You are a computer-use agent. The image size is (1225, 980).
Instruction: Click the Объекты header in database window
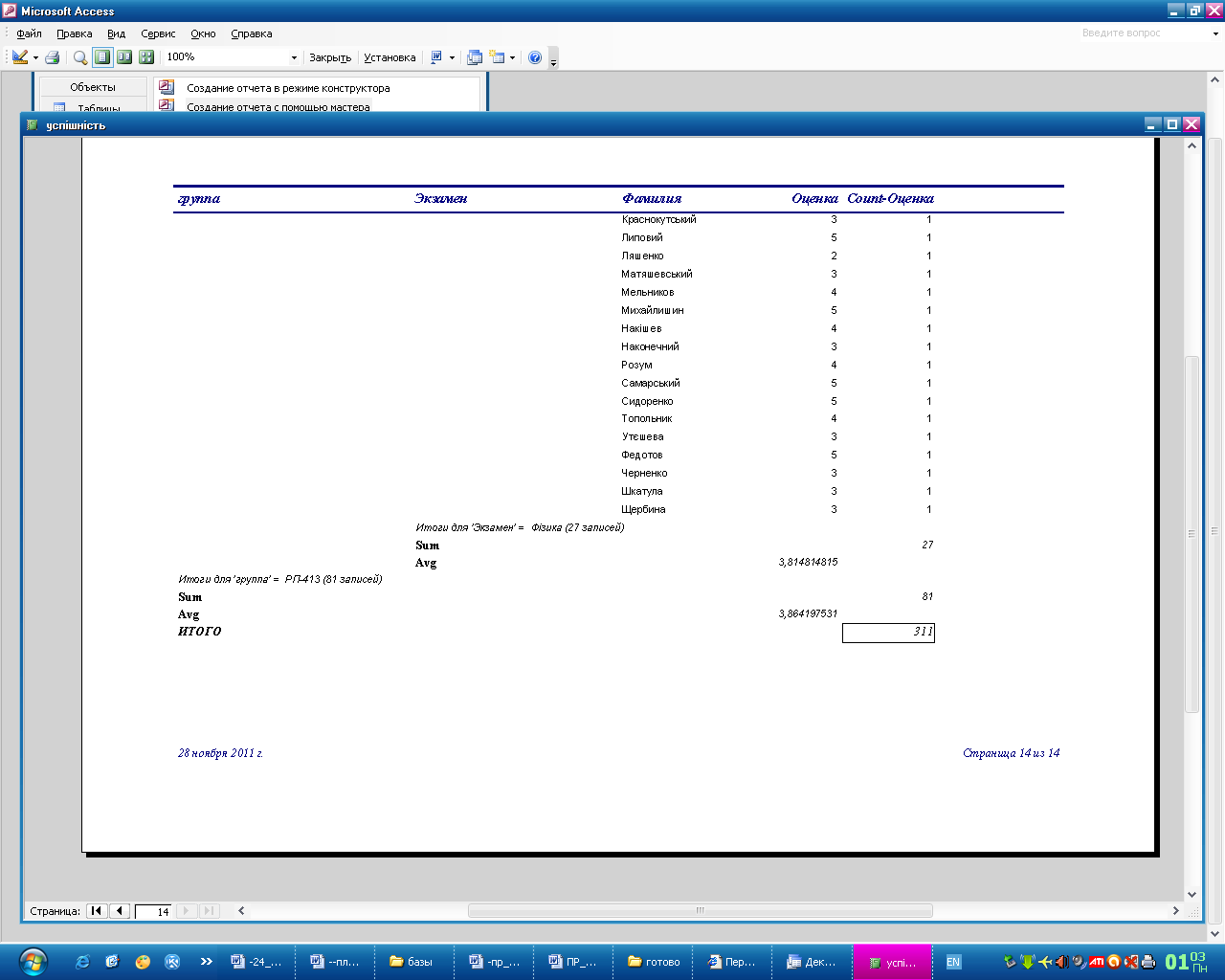(93, 87)
